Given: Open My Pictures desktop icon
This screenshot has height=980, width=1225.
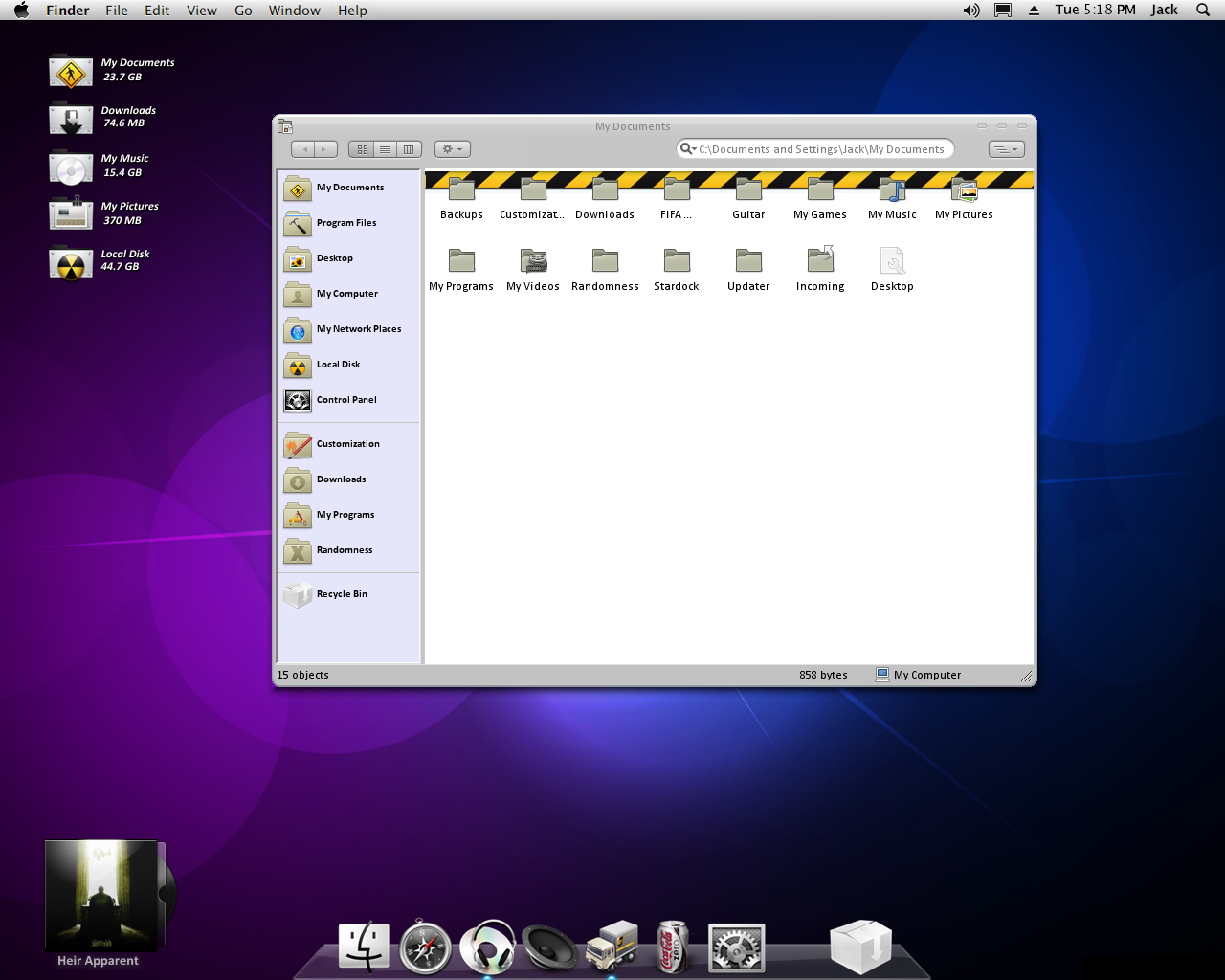Looking at the screenshot, I should (x=71, y=213).
